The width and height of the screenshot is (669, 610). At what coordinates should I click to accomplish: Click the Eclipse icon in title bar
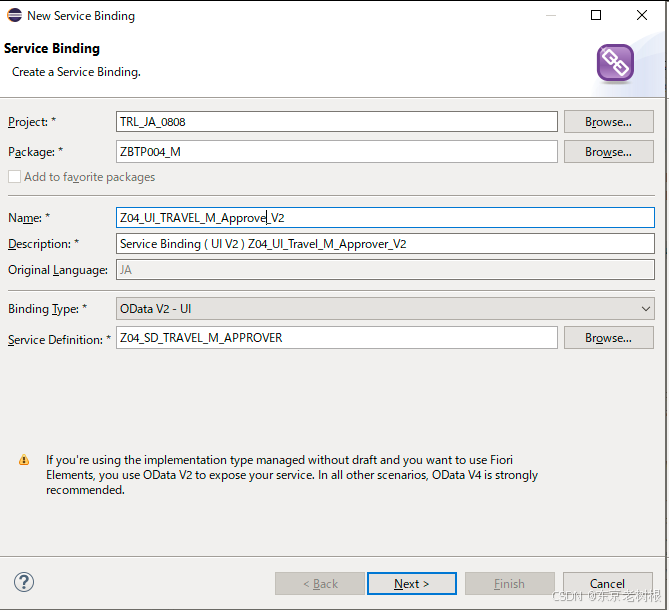(14, 15)
